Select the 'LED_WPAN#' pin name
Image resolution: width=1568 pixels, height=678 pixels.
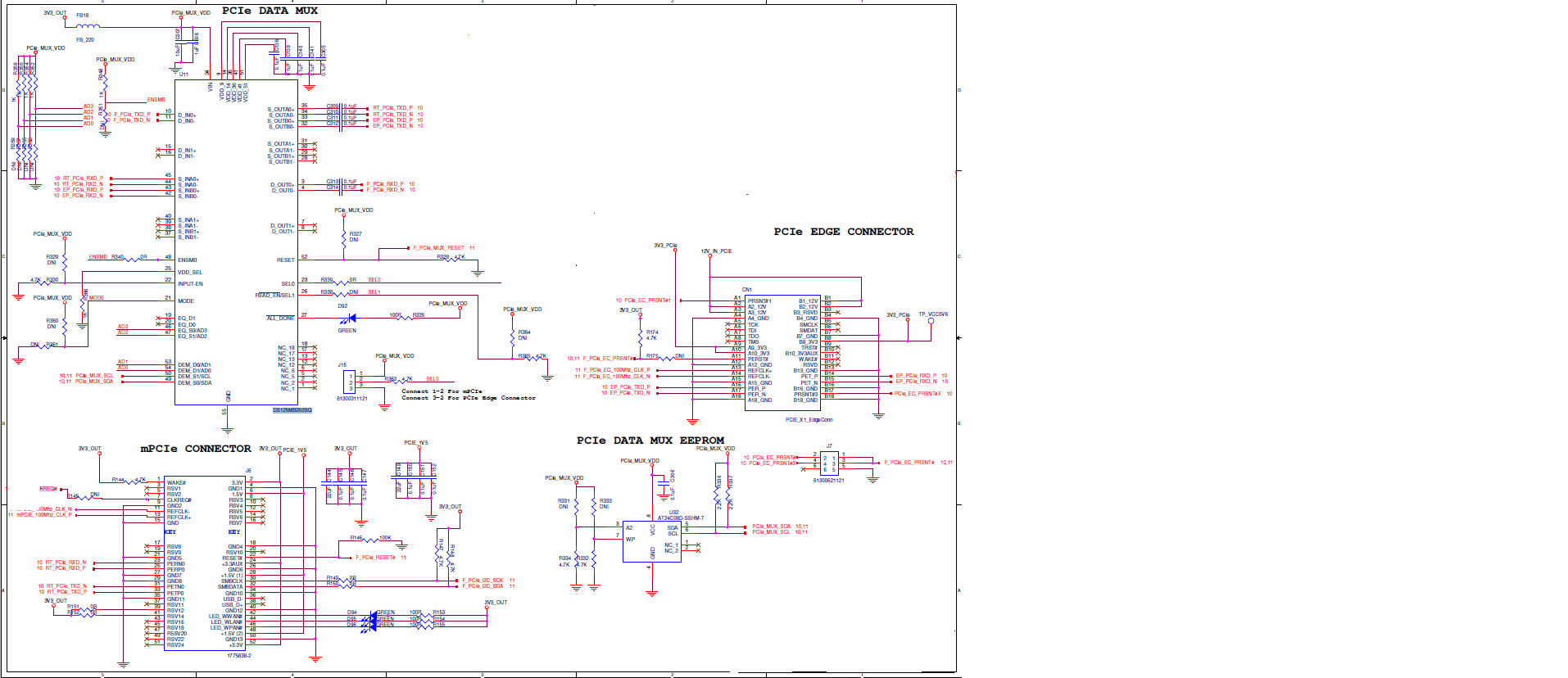(x=227, y=628)
